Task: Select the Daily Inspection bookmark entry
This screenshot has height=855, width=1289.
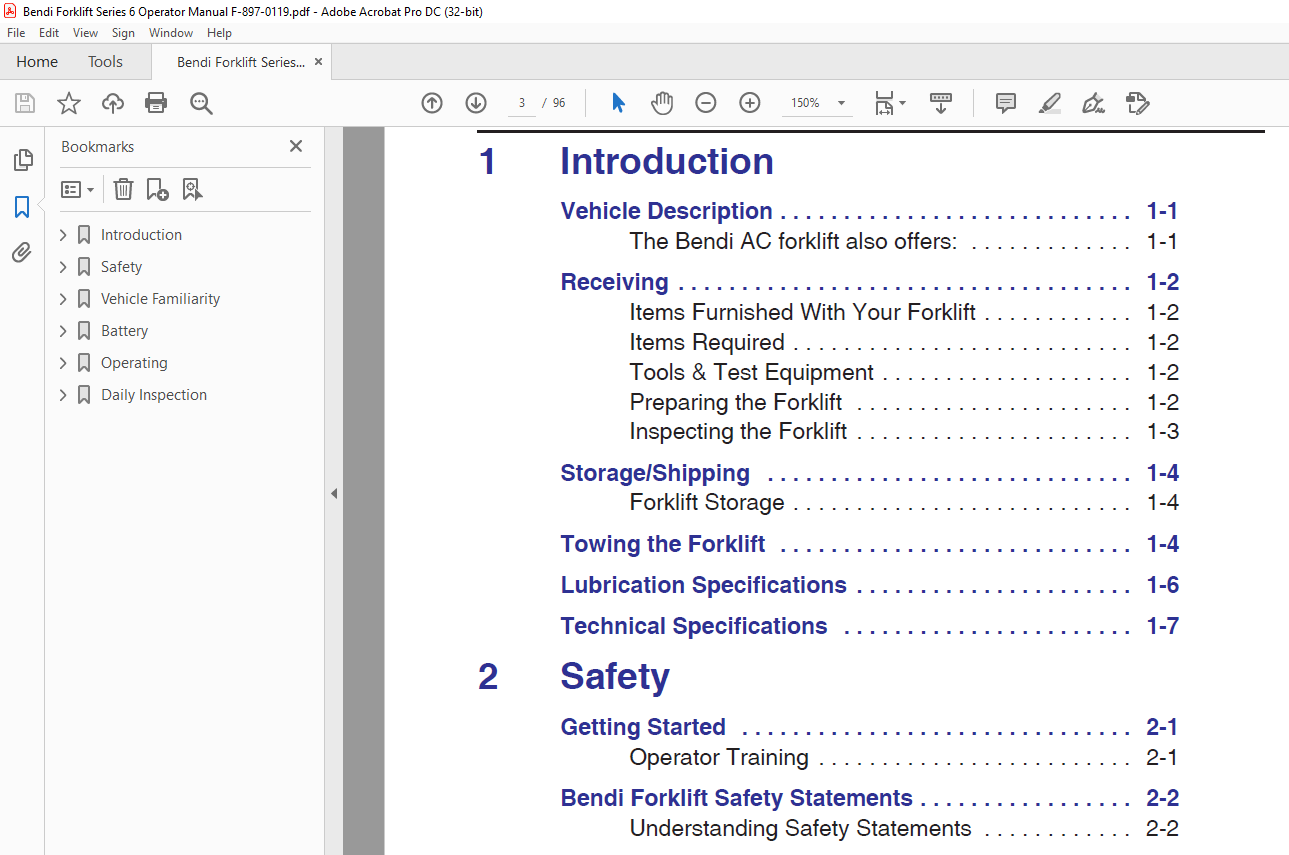Action: (154, 395)
